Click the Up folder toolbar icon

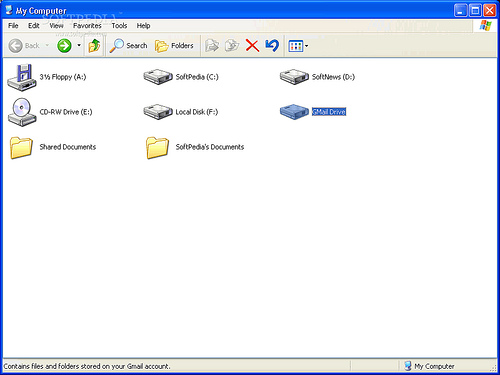94,45
